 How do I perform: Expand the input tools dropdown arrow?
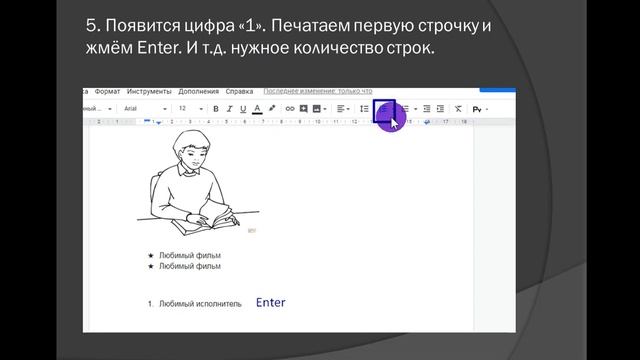coord(487,109)
